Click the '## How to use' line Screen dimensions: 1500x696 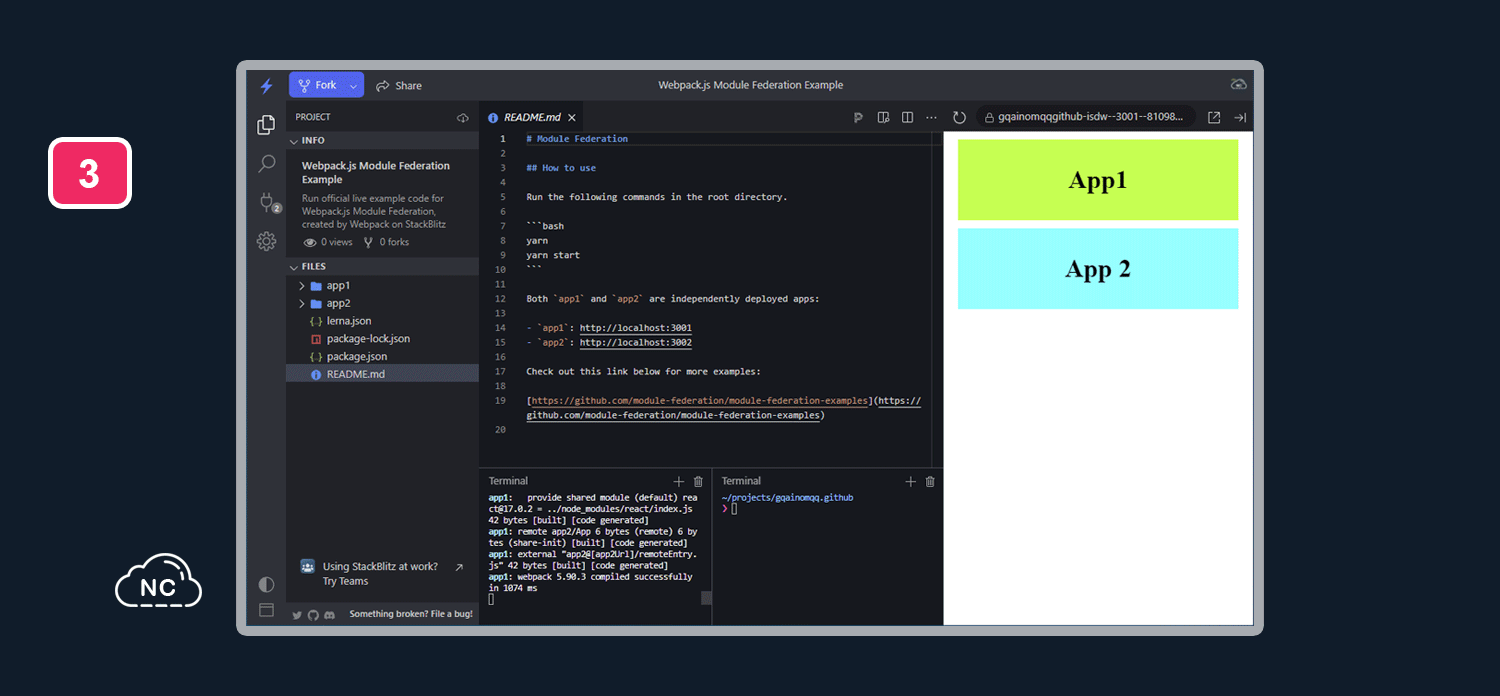pos(561,168)
